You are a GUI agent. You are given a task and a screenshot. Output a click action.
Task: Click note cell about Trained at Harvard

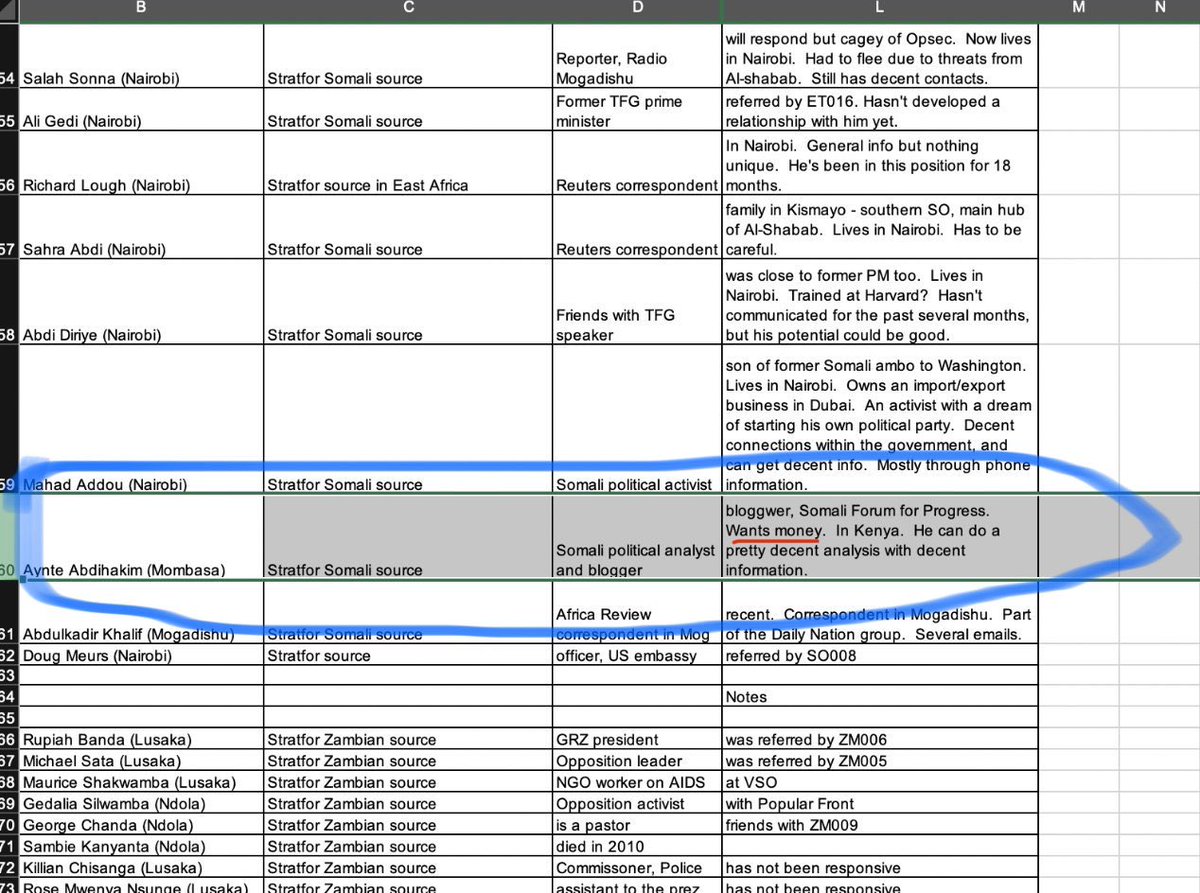(879, 302)
